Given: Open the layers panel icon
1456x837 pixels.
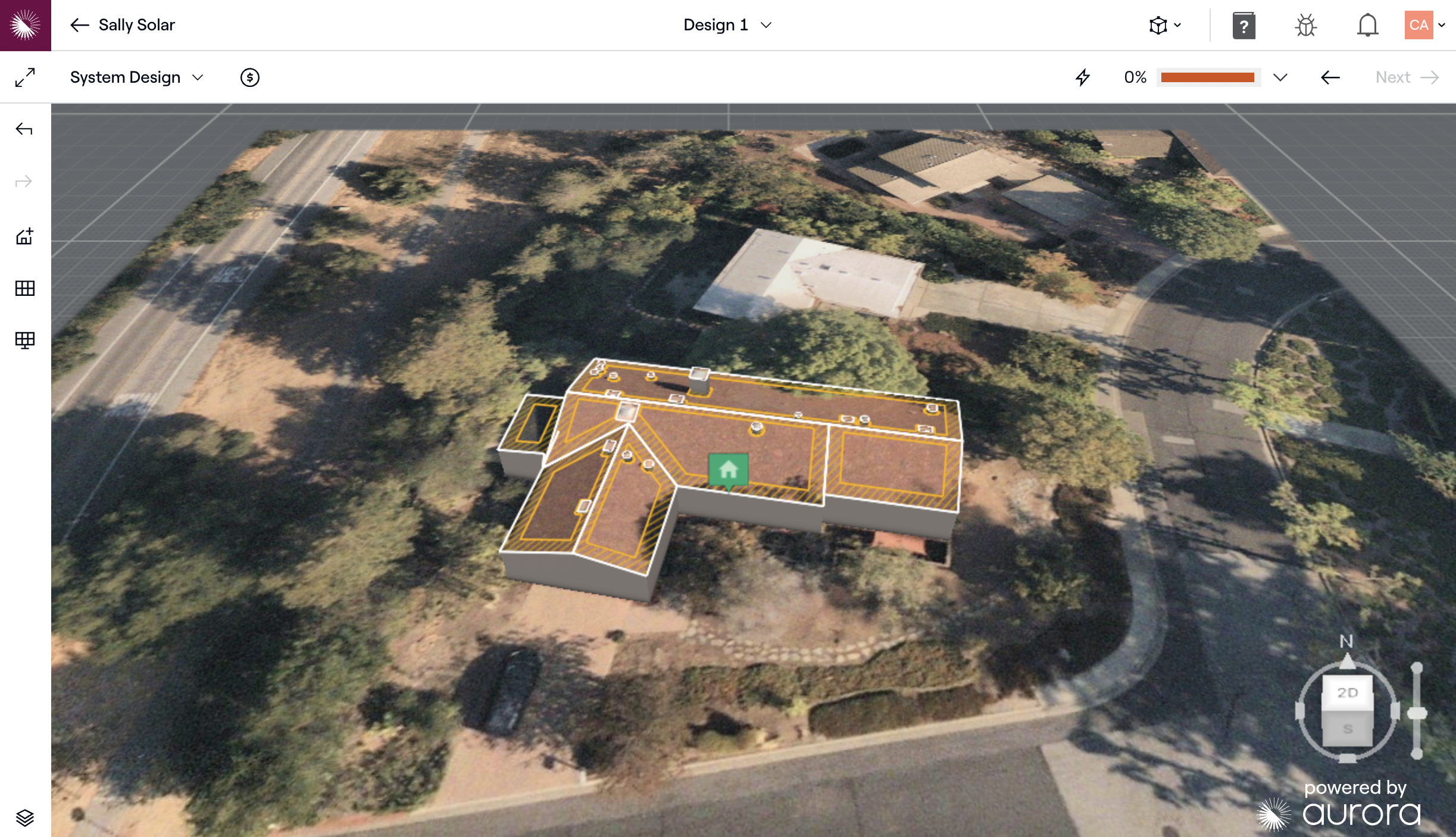Looking at the screenshot, I should [24, 818].
